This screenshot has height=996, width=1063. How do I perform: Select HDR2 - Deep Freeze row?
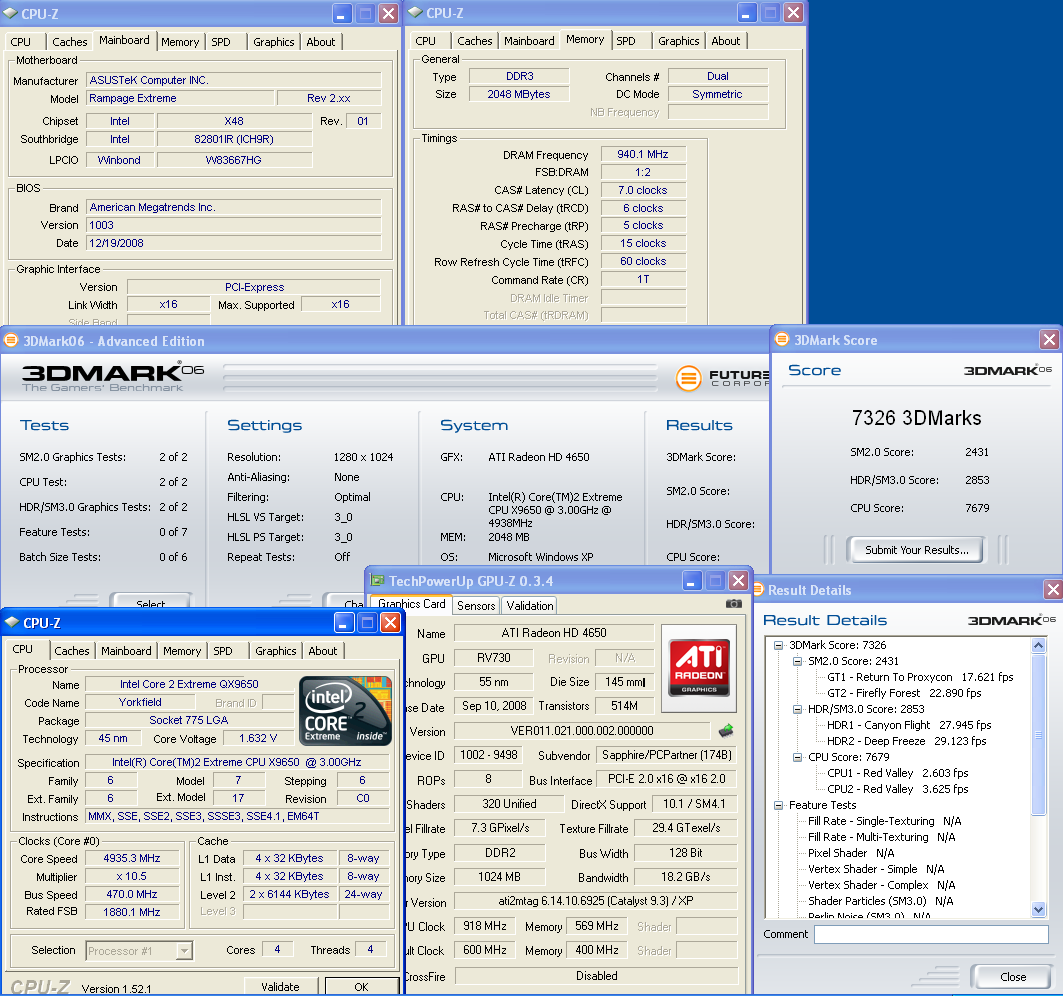[906, 741]
